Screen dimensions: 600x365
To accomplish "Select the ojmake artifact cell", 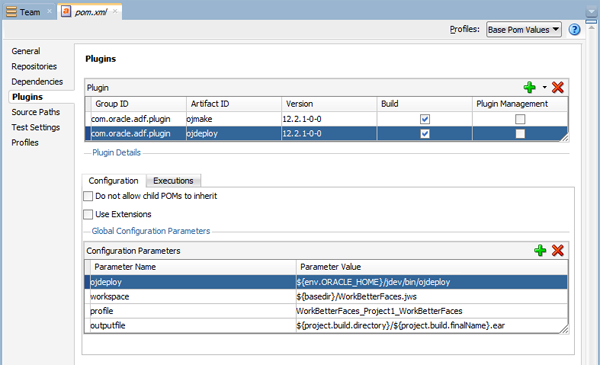I will pos(234,119).
